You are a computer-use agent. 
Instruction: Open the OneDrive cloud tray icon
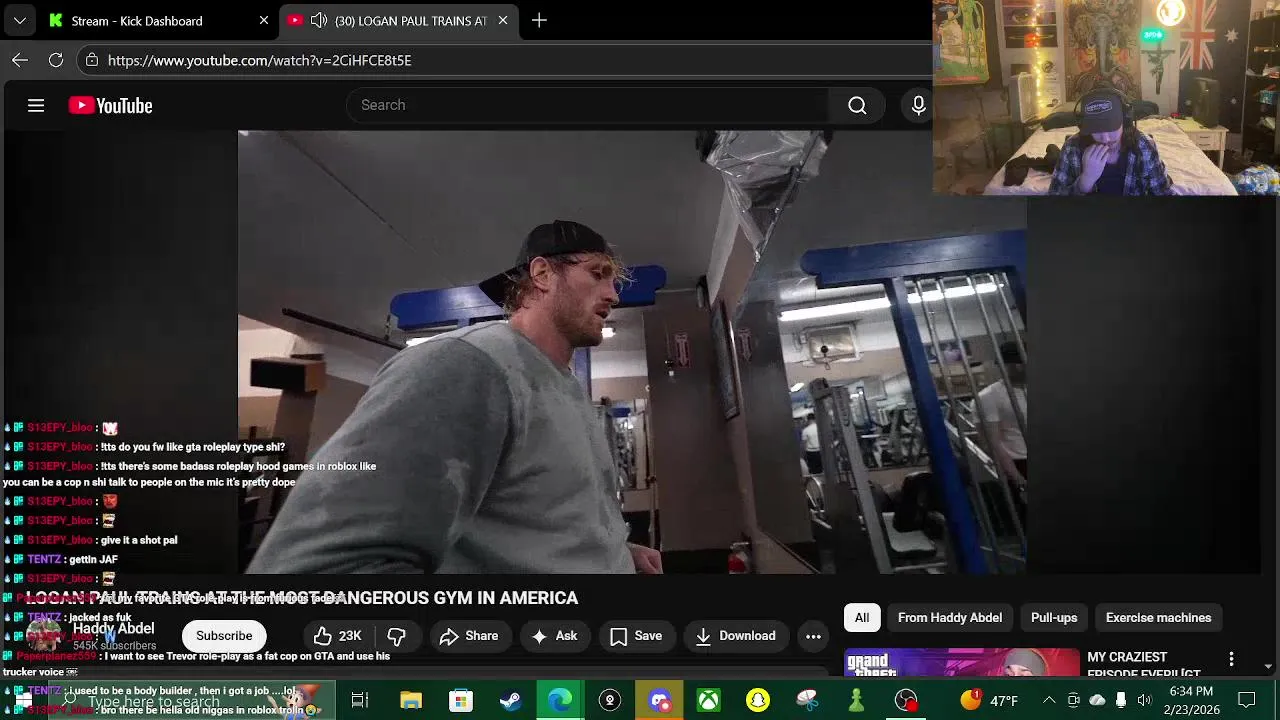[1097, 700]
